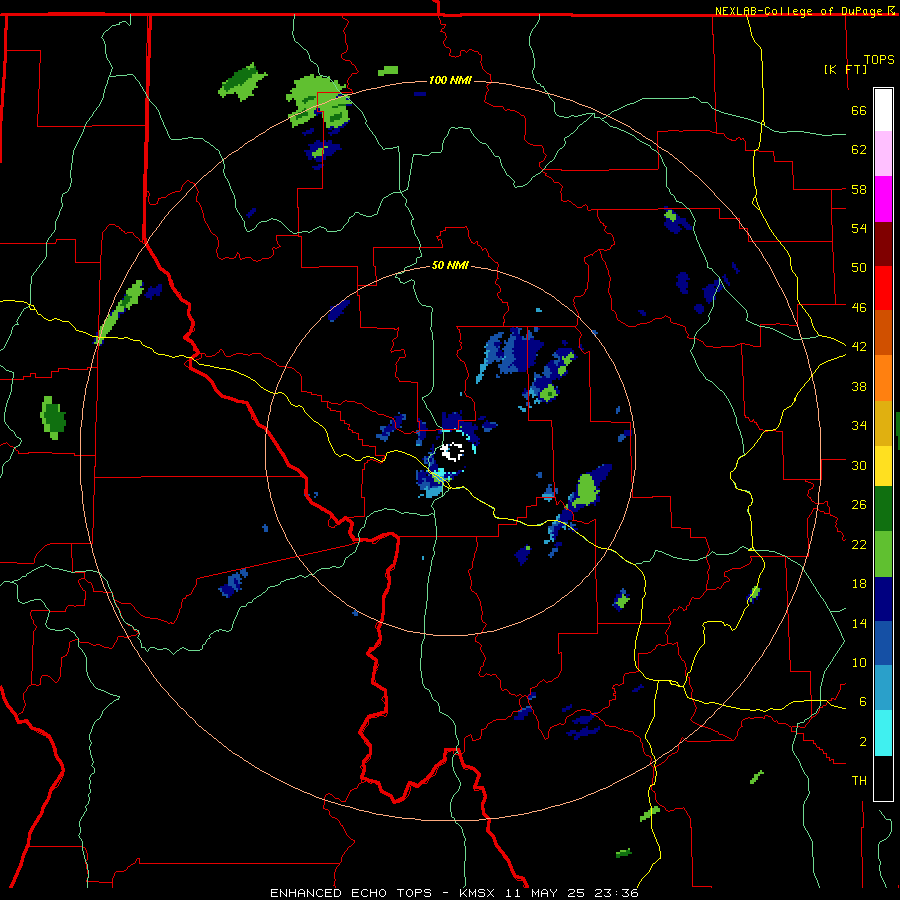Click the 'KMSX' station identifier in caption

(476, 893)
